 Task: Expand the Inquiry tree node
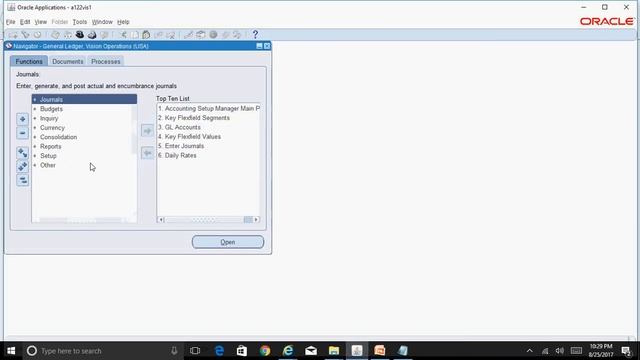(x=35, y=118)
